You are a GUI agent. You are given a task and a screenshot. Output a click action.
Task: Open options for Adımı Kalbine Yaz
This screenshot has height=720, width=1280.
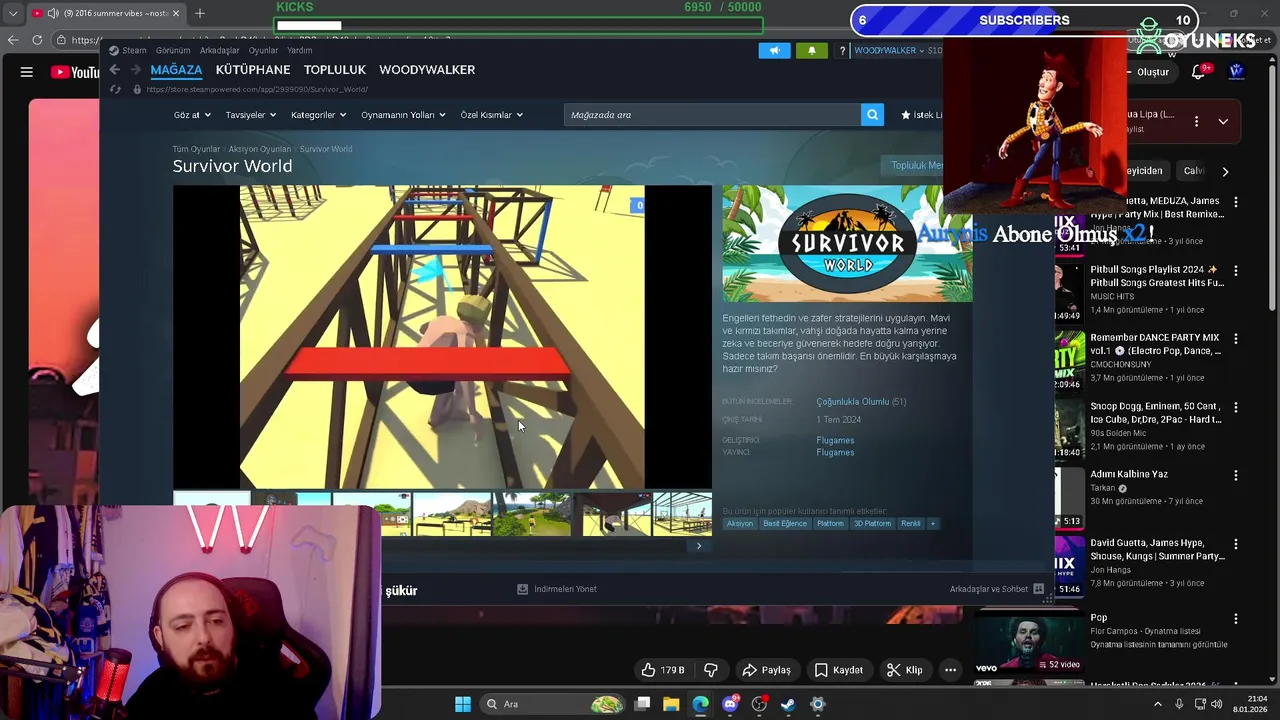click(x=1236, y=475)
